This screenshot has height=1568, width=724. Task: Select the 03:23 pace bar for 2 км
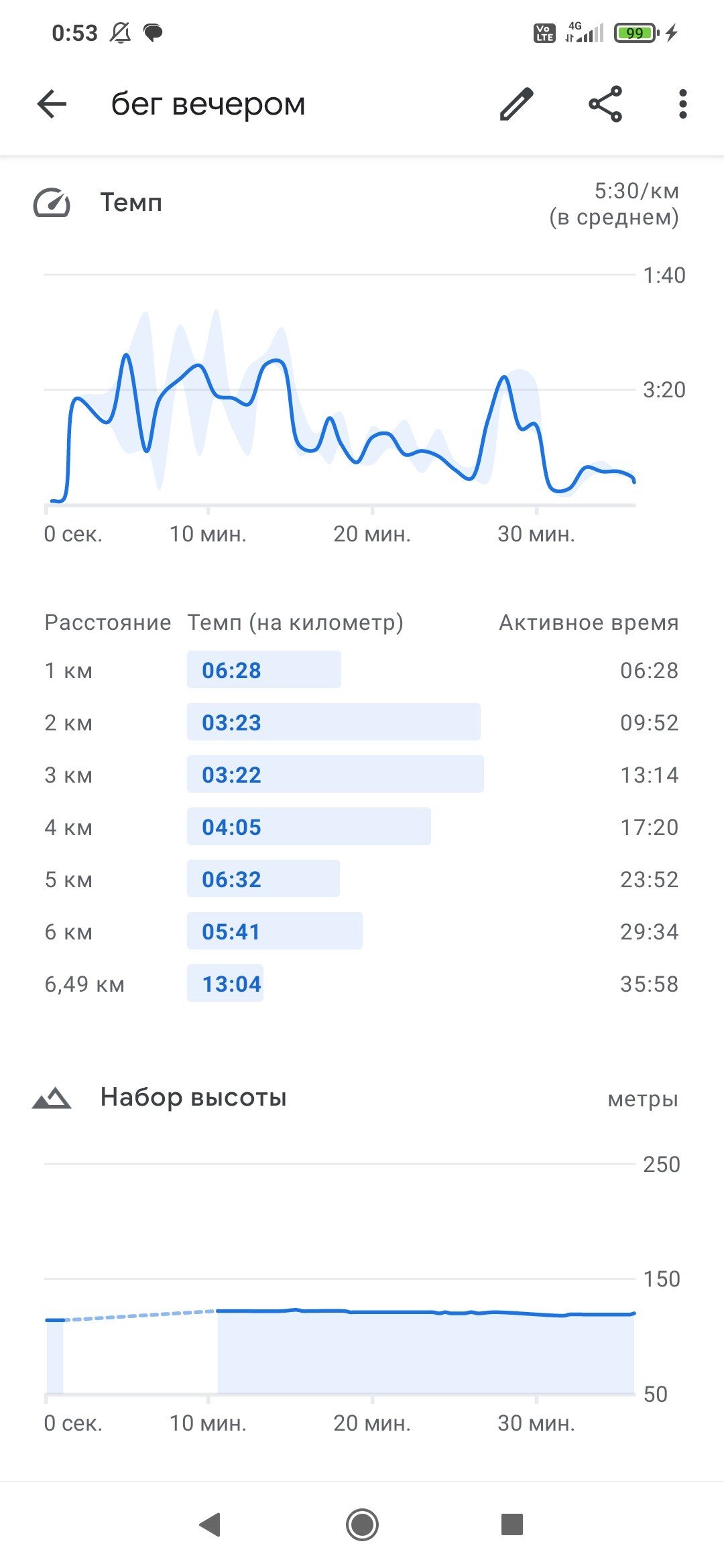pyautogui.click(x=334, y=722)
